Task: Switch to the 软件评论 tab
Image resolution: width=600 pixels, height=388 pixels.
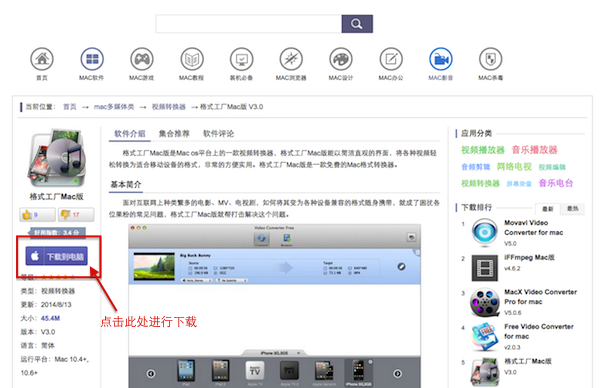Action: 218,134
